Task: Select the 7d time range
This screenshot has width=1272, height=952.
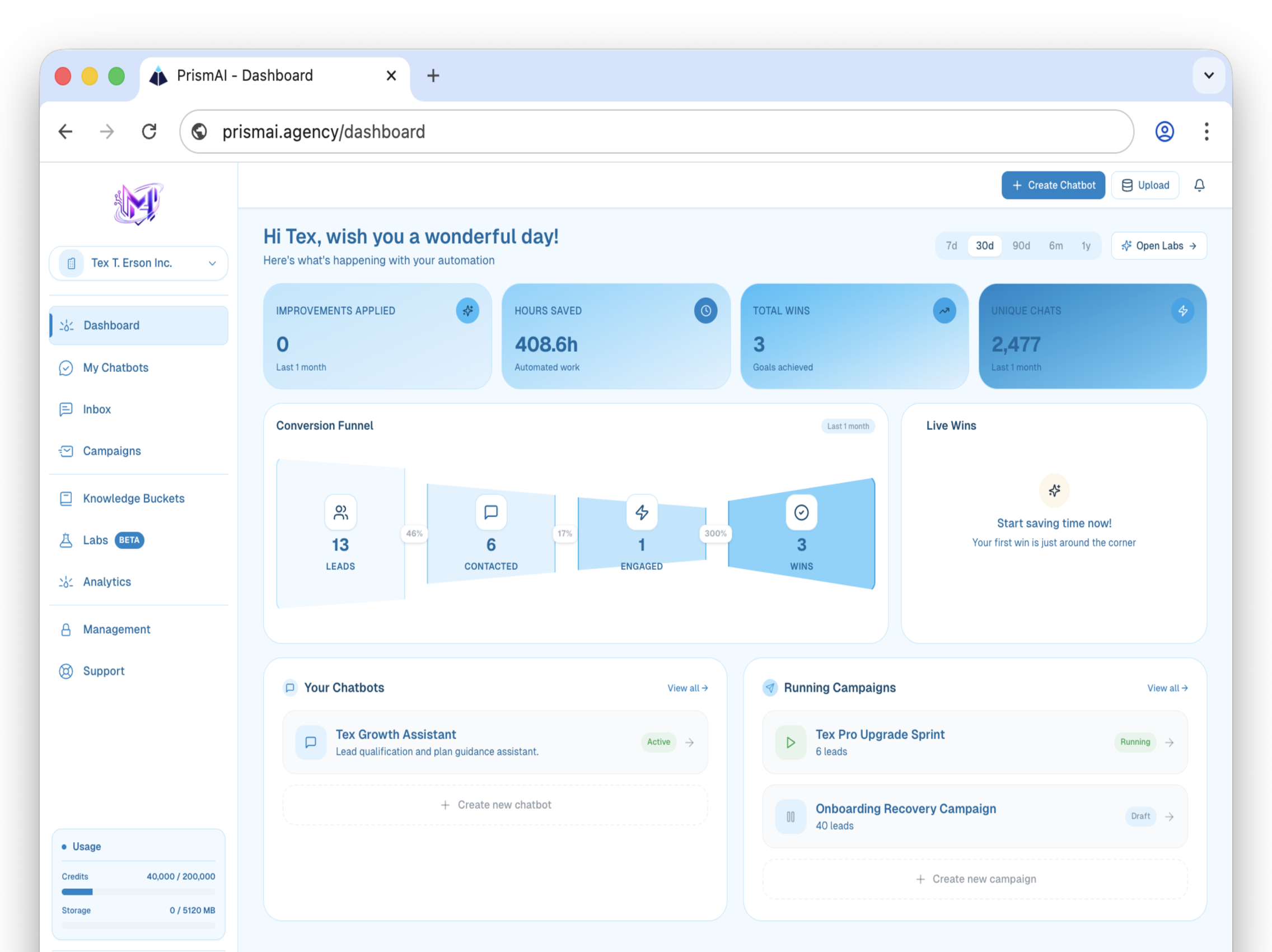Action: (x=951, y=246)
